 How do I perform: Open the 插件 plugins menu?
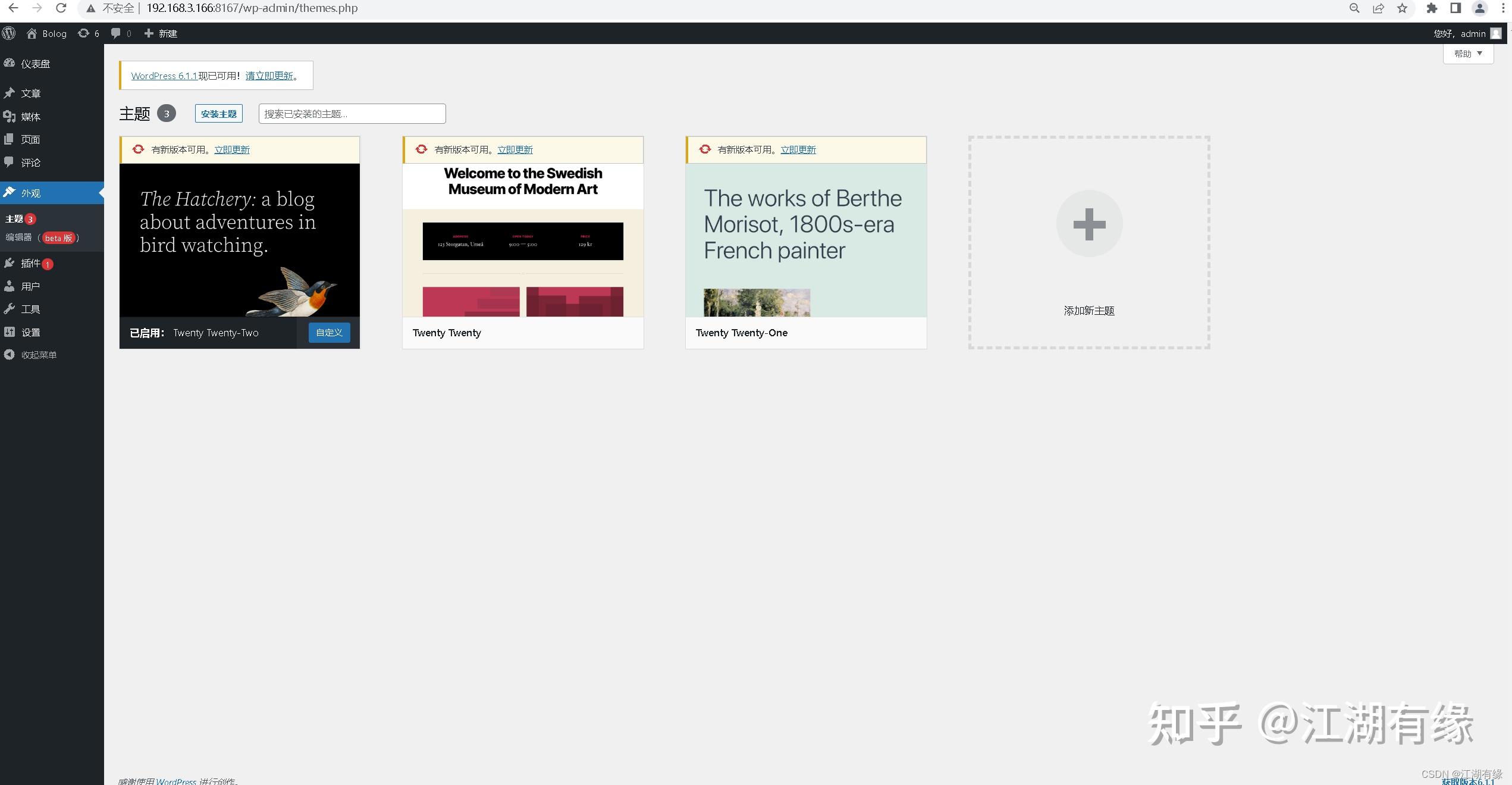30,263
